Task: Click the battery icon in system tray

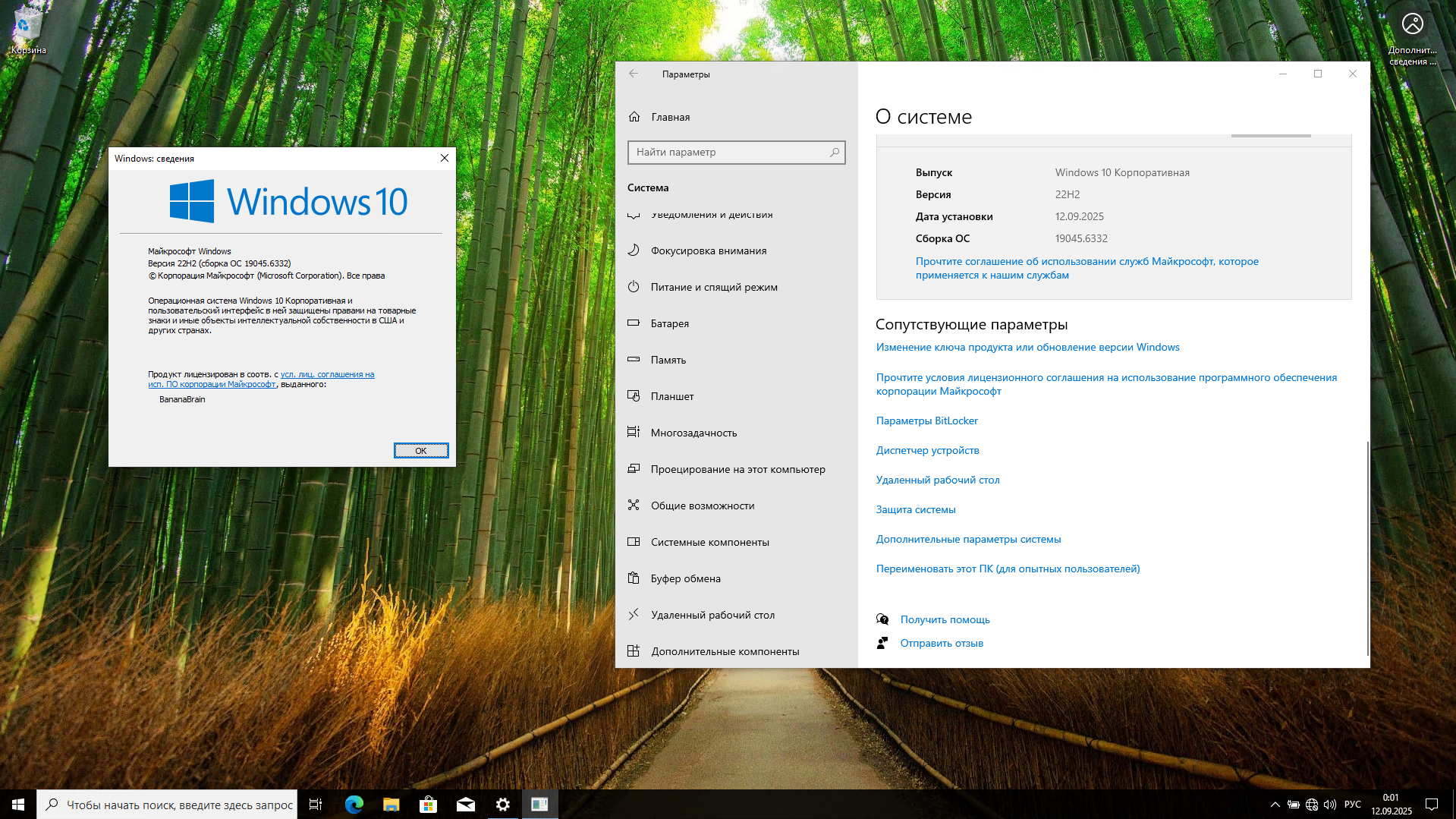Action: tap(1294, 805)
